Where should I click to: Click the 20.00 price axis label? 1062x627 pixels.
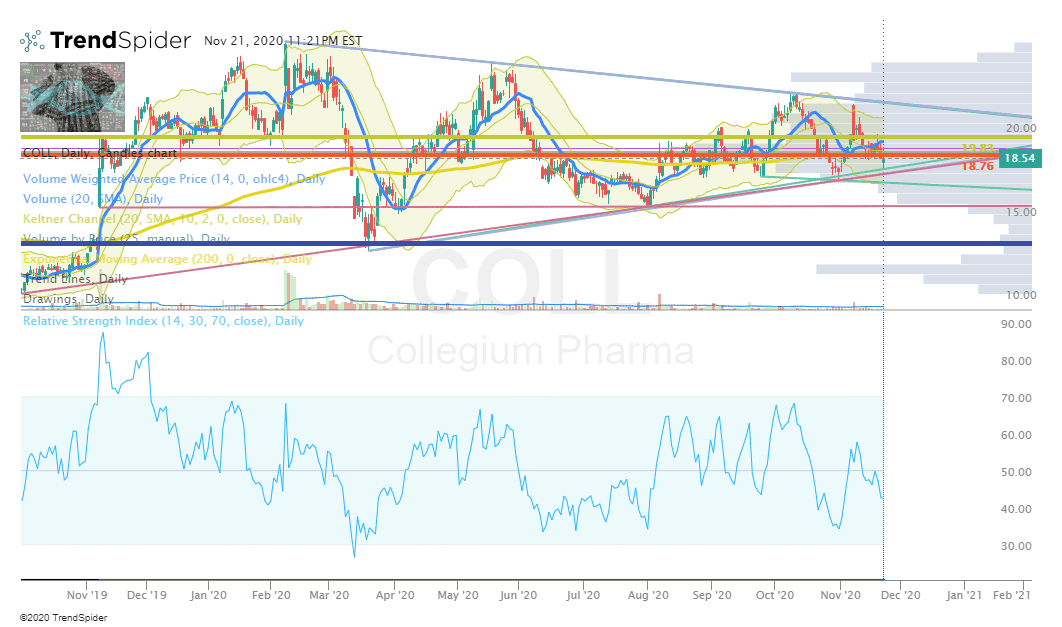pos(1021,128)
